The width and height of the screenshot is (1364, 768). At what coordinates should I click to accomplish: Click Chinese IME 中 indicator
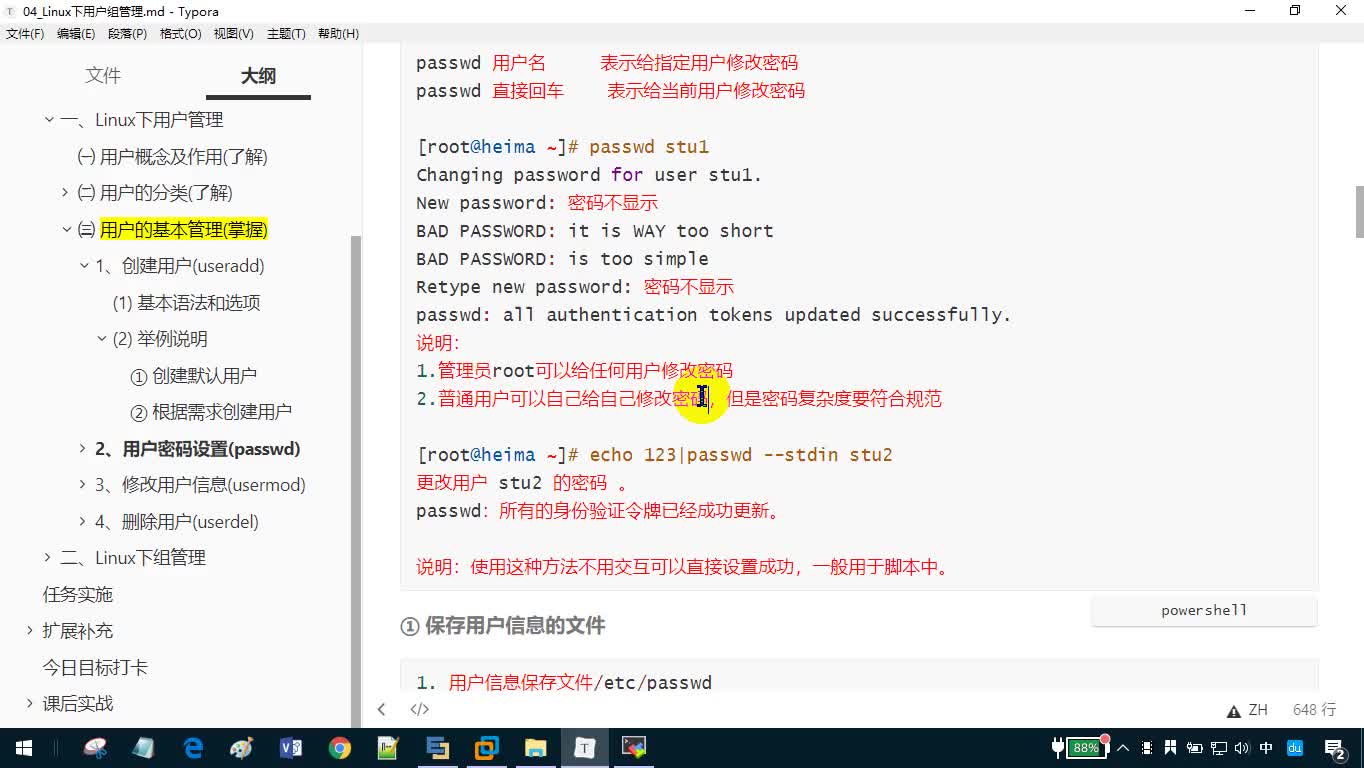click(x=1267, y=748)
